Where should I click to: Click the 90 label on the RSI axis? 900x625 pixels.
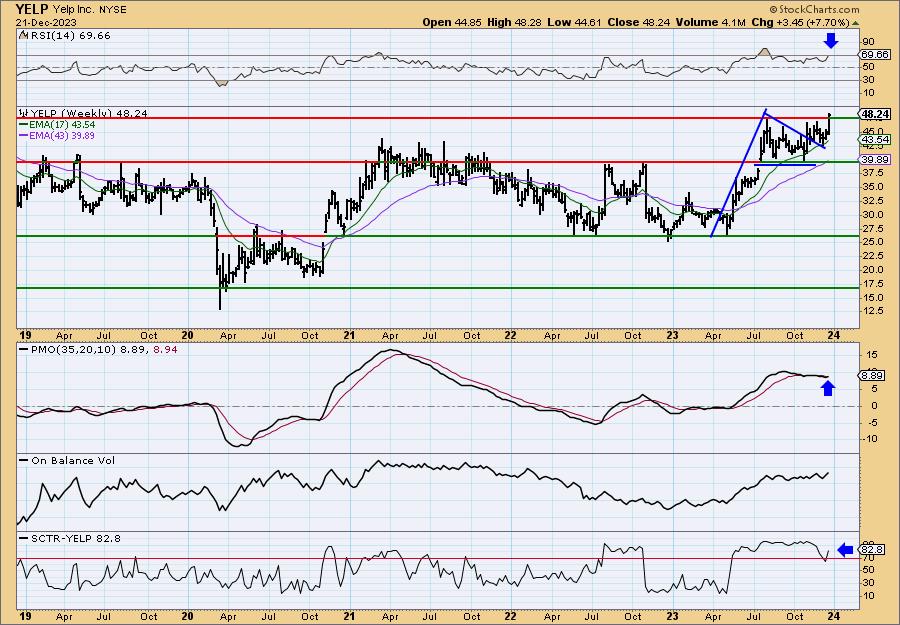[868, 41]
